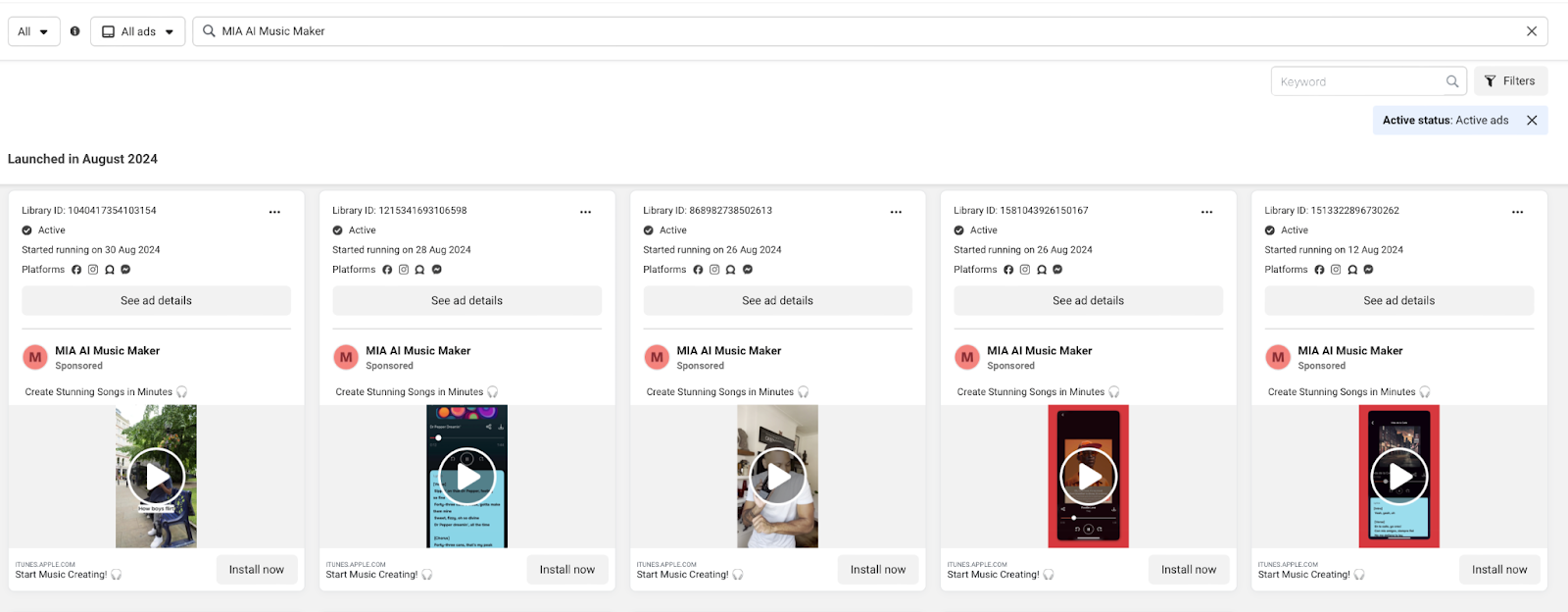The width and height of the screenshot is (1568, 612).
Task: Click Install now on ad 1513322896730262
Action: tap(1499, 570)
